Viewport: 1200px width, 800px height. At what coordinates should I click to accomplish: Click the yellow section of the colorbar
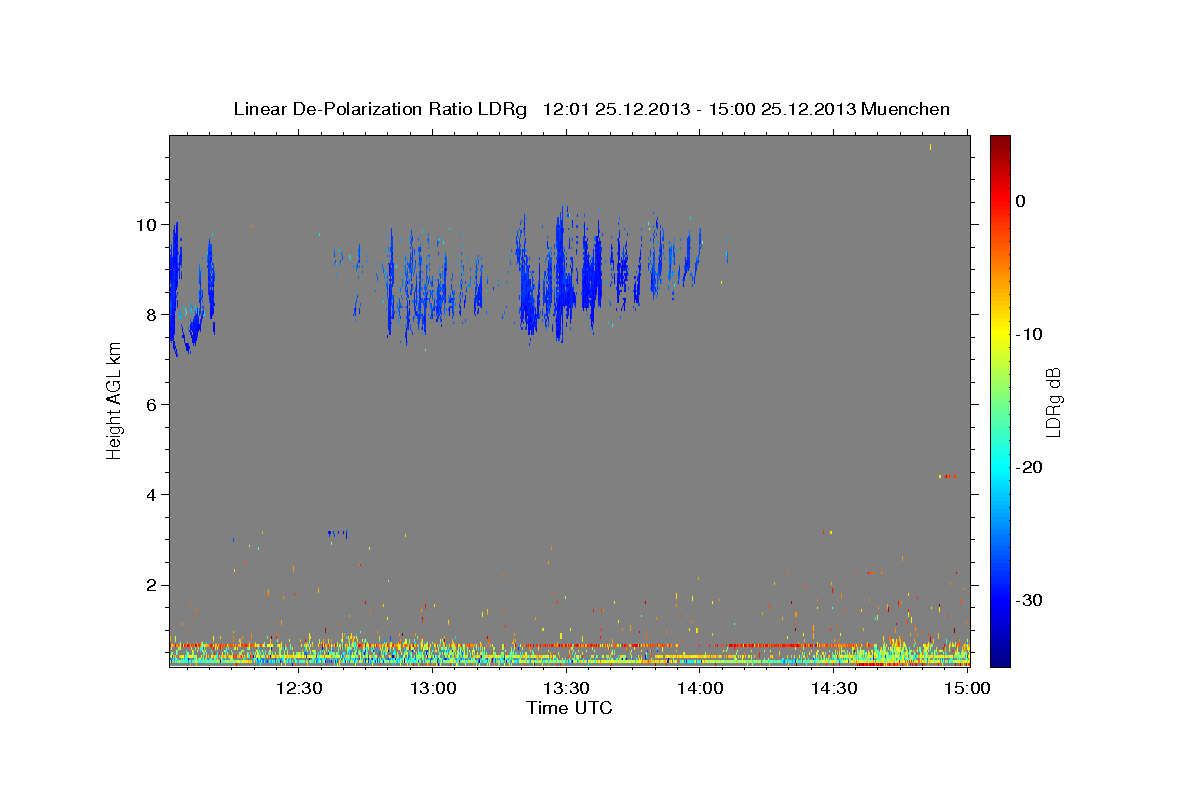click(x=1000, y=330)
